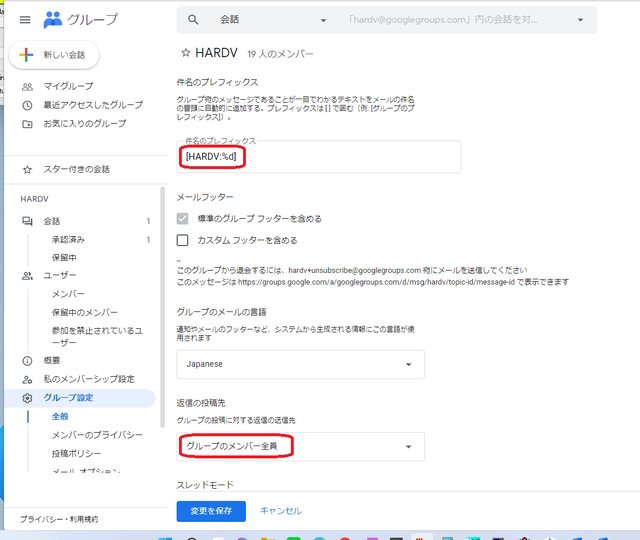Image resolution: width=640 pixels, height=540 pixels.
Task: Open 概要 page
Action: (x=52, y=361)
